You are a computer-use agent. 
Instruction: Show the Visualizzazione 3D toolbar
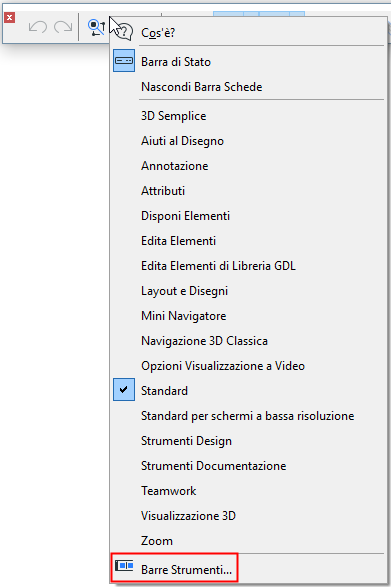[249, 516]
